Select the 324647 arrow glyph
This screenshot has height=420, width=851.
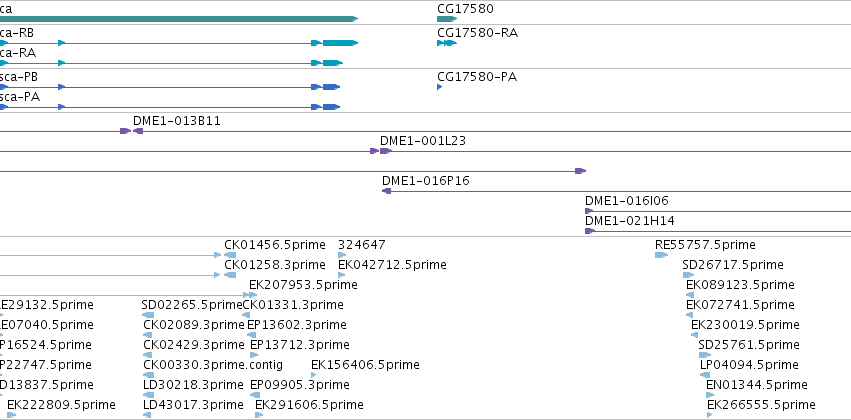[341, 255]
